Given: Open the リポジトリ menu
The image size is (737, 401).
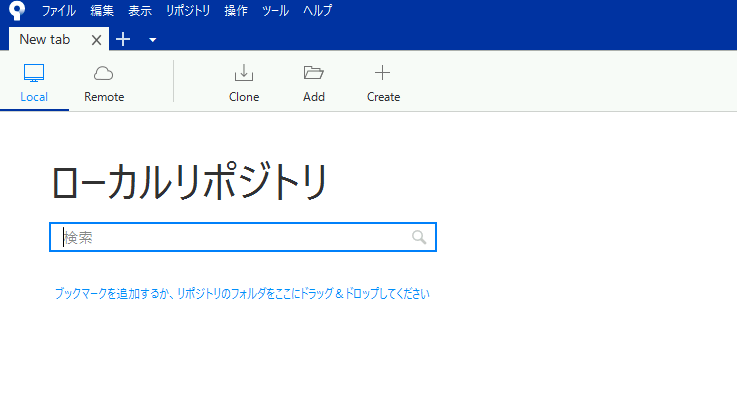Looking at the screenshot, I should tap(188, 10).
